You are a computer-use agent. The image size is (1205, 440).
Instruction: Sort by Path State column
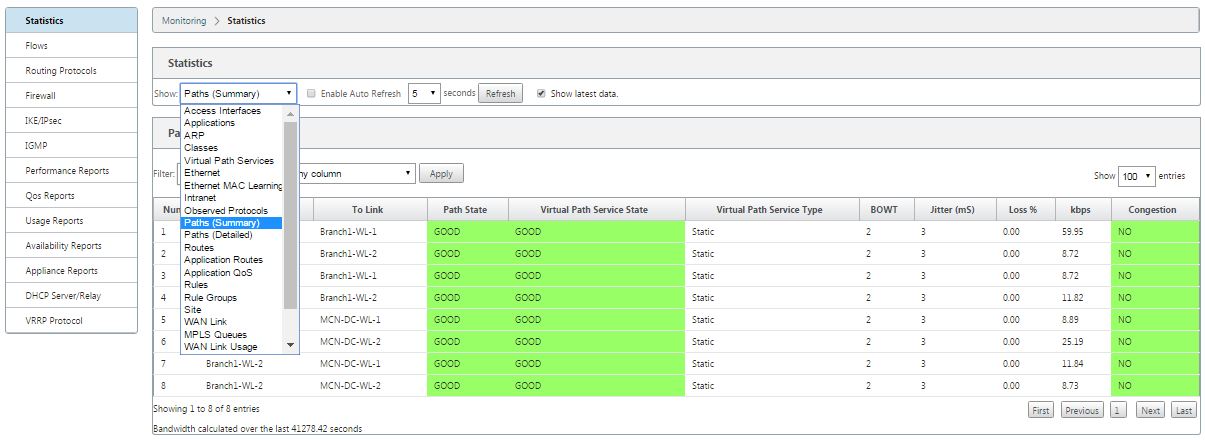point(468,210)
